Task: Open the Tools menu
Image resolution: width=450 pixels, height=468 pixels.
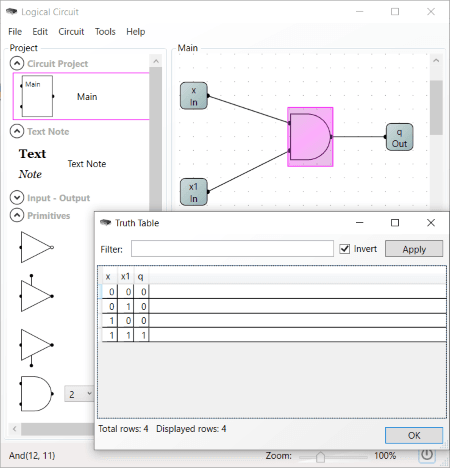Action: (105, 32)
